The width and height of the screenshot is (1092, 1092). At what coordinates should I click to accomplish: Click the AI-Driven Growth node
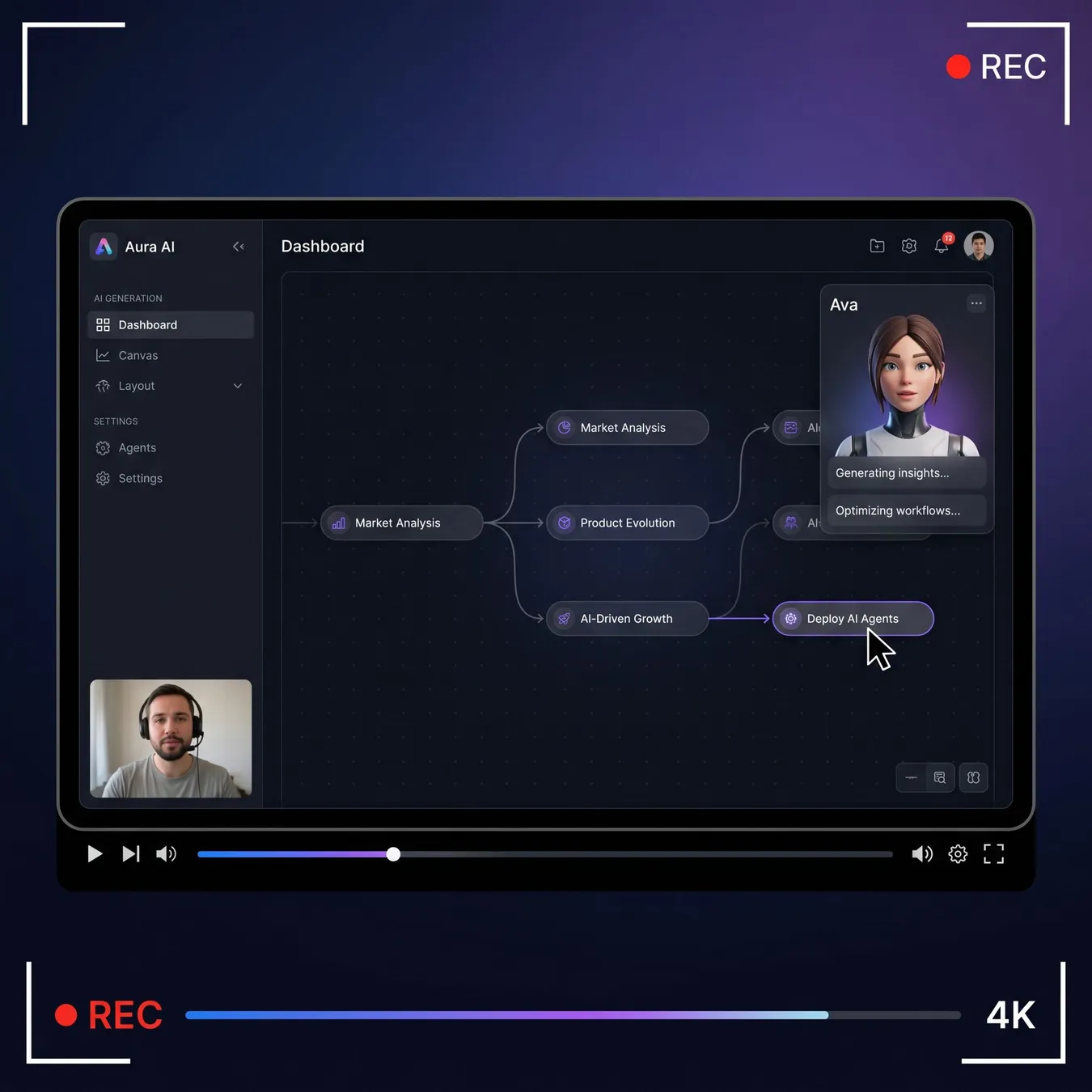click(x=627, y=619)
